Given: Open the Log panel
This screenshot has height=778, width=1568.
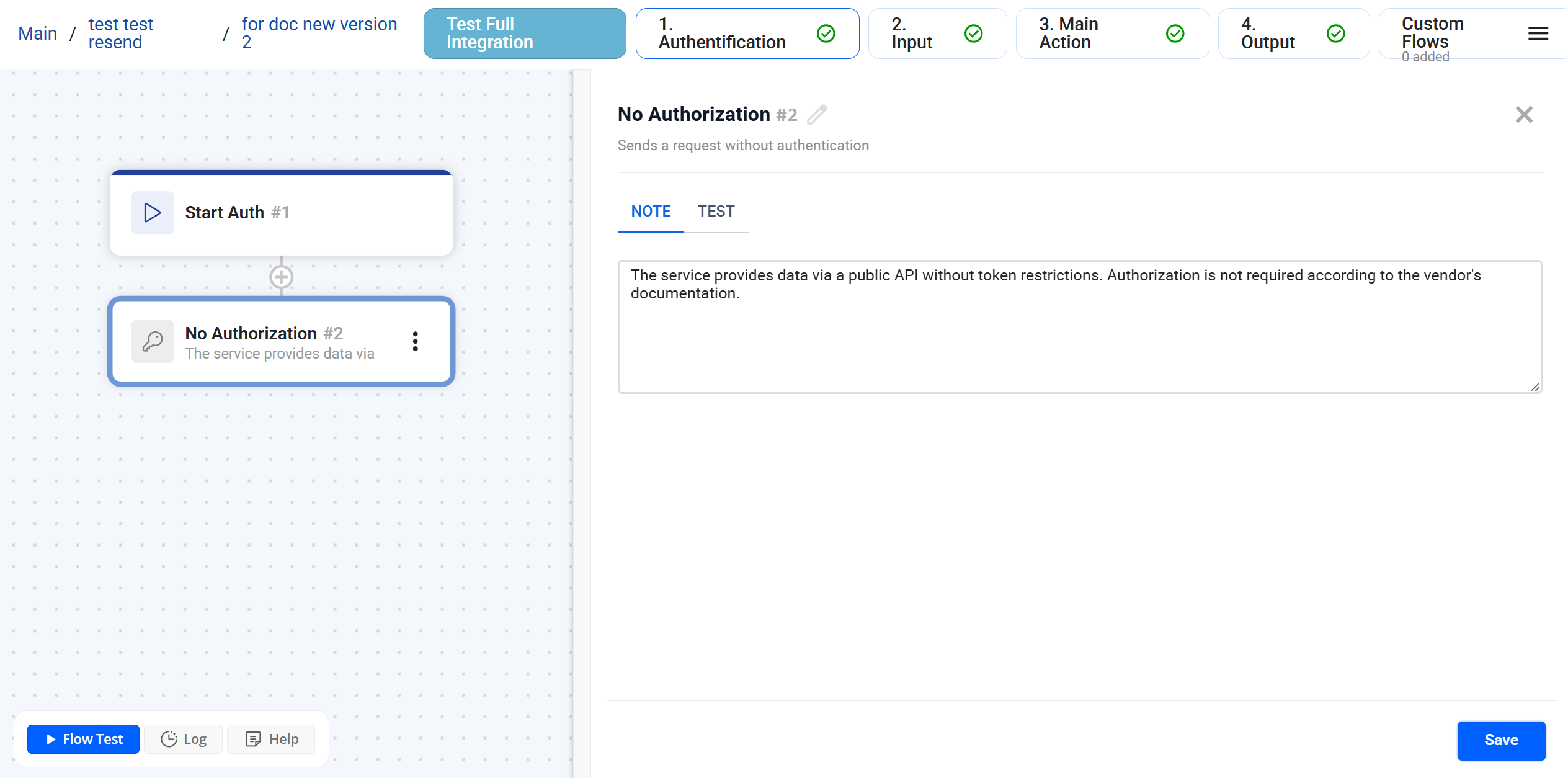Looking at the screenshot, I should click(x=184, y=739).
